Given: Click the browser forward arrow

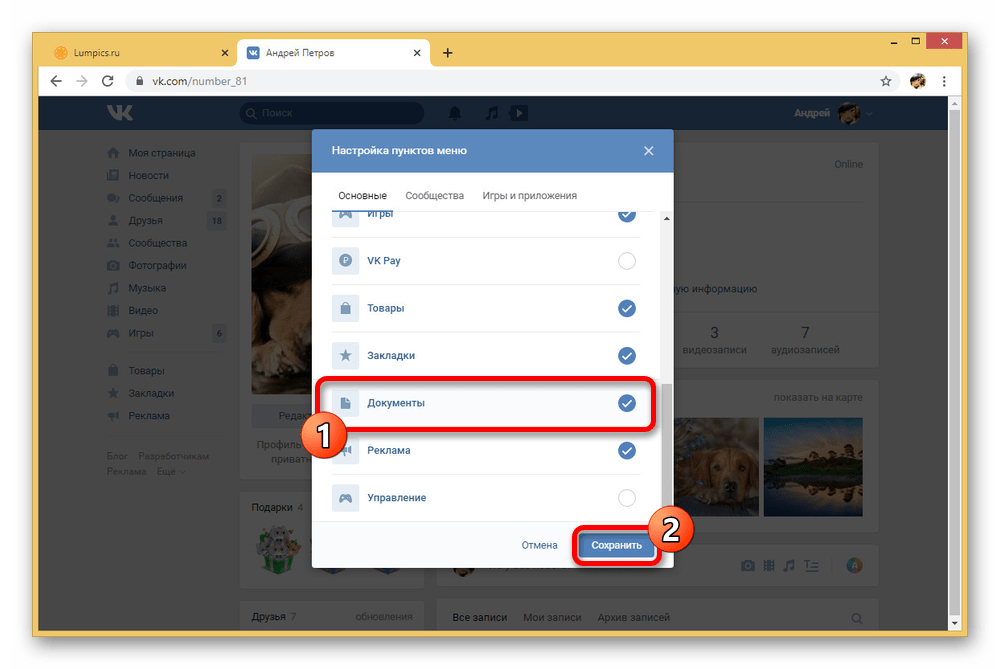Looking at the screenshot, I should 82,81.
